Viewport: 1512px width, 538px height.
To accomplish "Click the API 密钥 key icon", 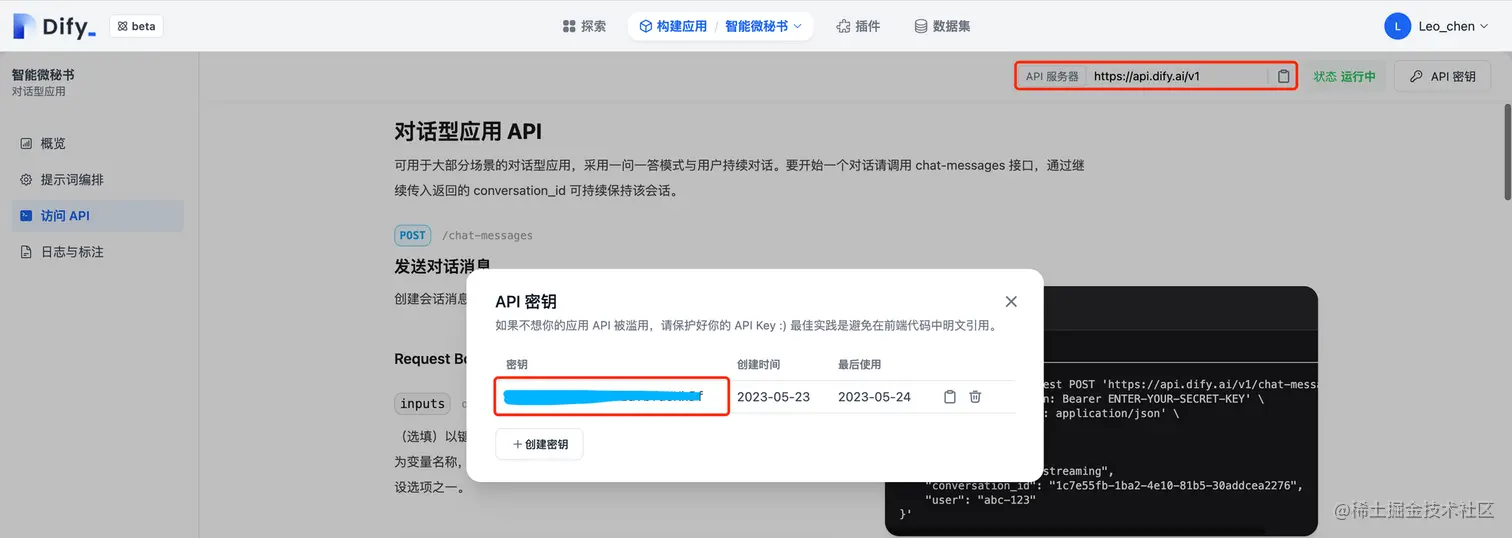I will (1416, 76).
